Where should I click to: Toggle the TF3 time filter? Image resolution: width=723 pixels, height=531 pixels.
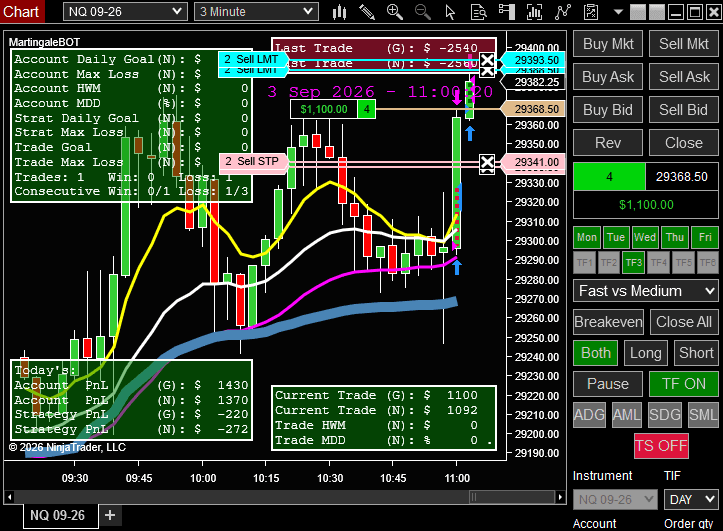(x=634, y=263)
